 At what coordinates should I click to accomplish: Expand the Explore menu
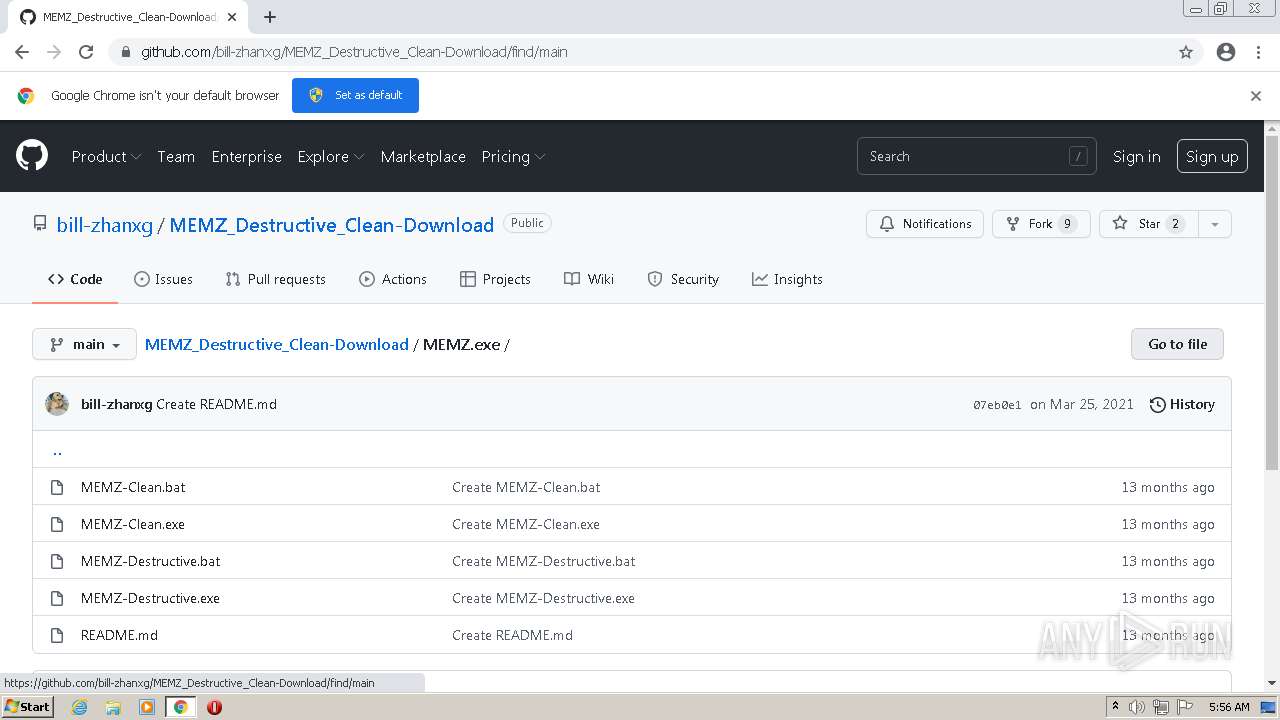(x=330, y=156)
